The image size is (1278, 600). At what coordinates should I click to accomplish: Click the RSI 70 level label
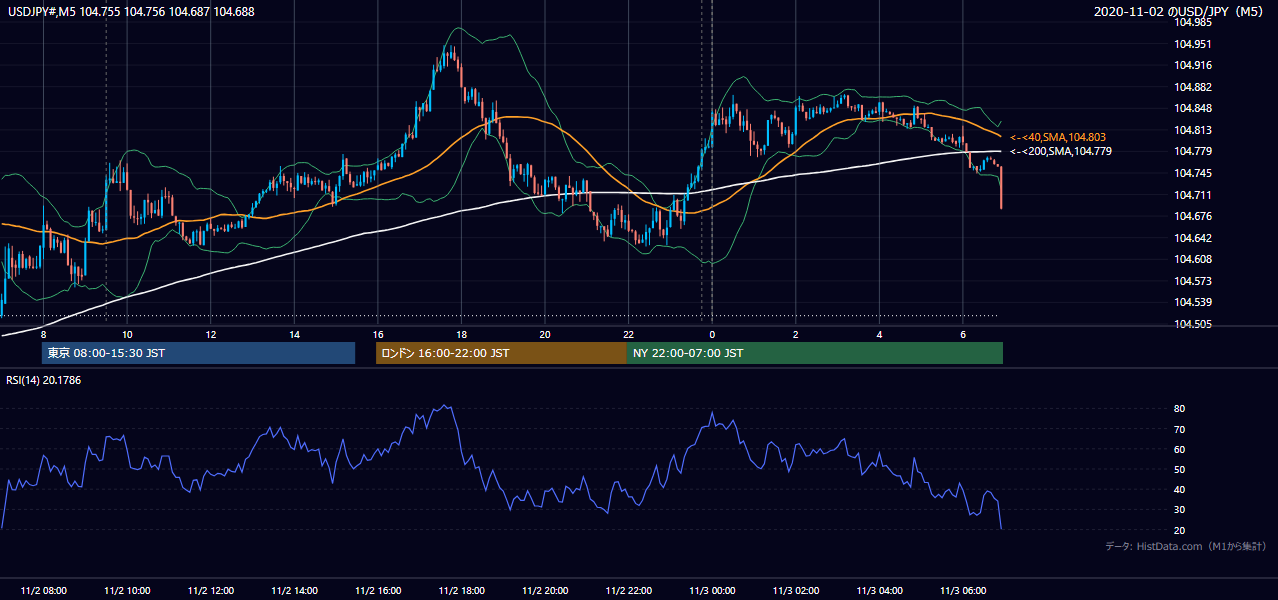1179,429
